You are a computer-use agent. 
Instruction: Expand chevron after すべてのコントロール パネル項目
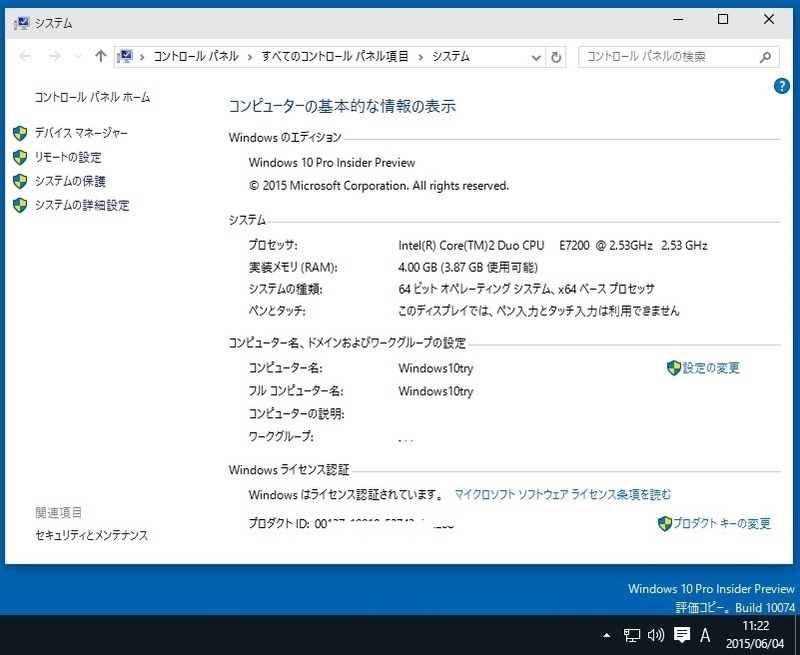pyautogui.click(x=420, y=57)
